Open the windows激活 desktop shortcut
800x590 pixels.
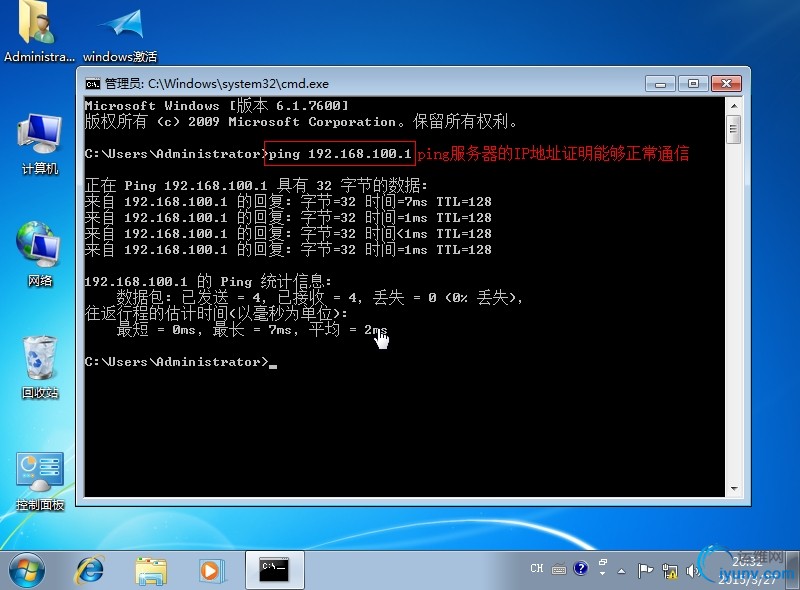pos(120,32)
